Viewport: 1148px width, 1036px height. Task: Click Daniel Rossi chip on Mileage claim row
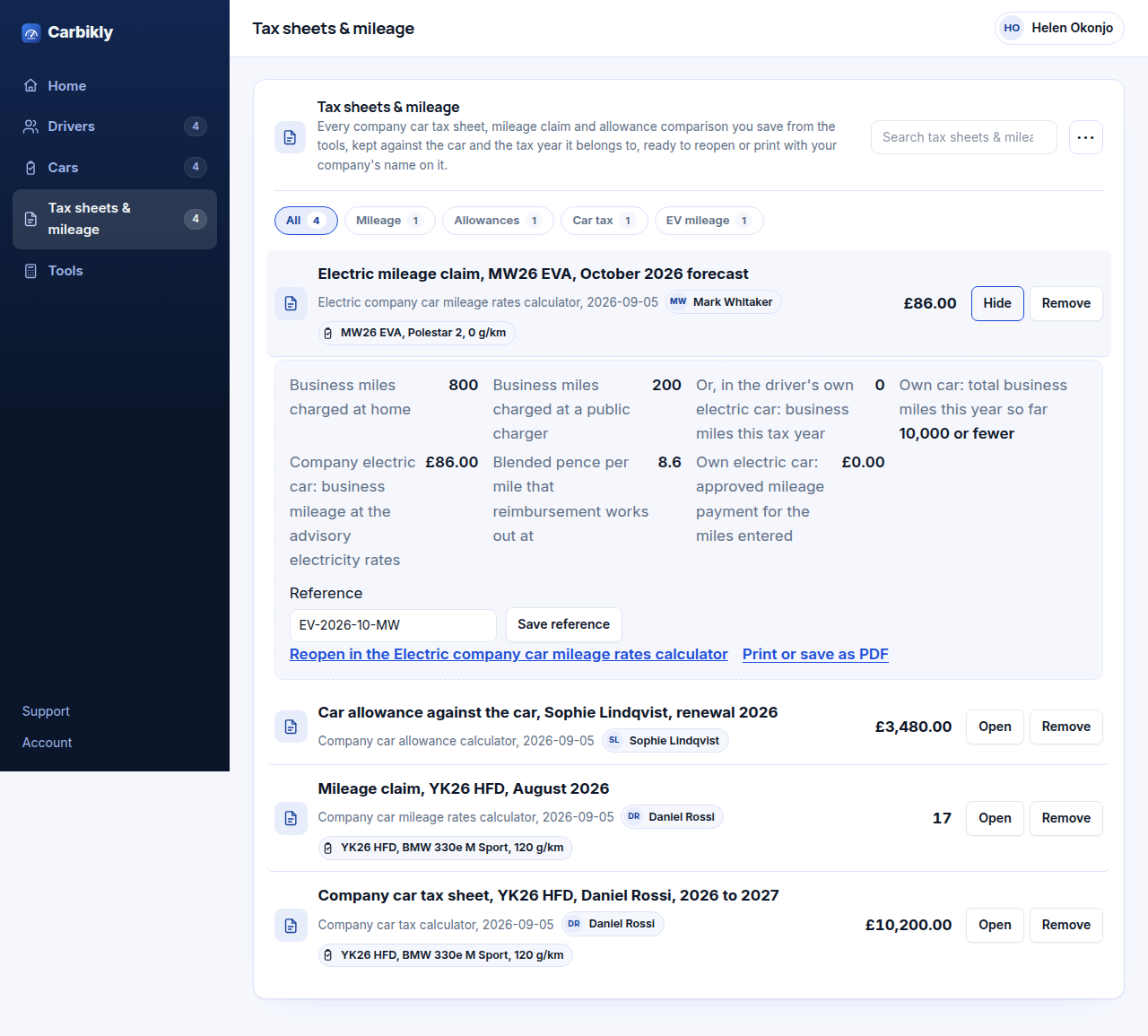tap(673, 817)
